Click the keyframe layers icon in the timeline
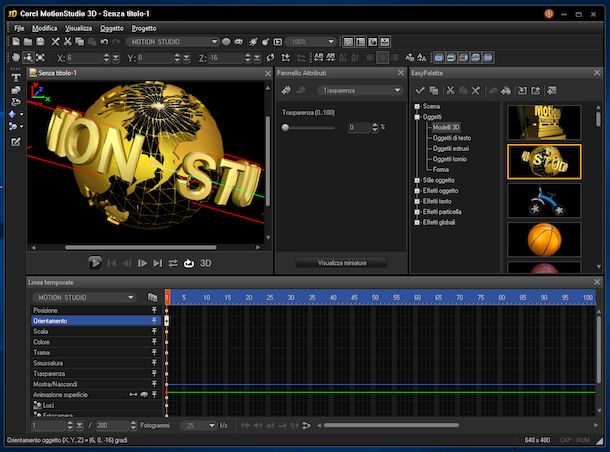The image size is (610, 452). pos(152,298)
